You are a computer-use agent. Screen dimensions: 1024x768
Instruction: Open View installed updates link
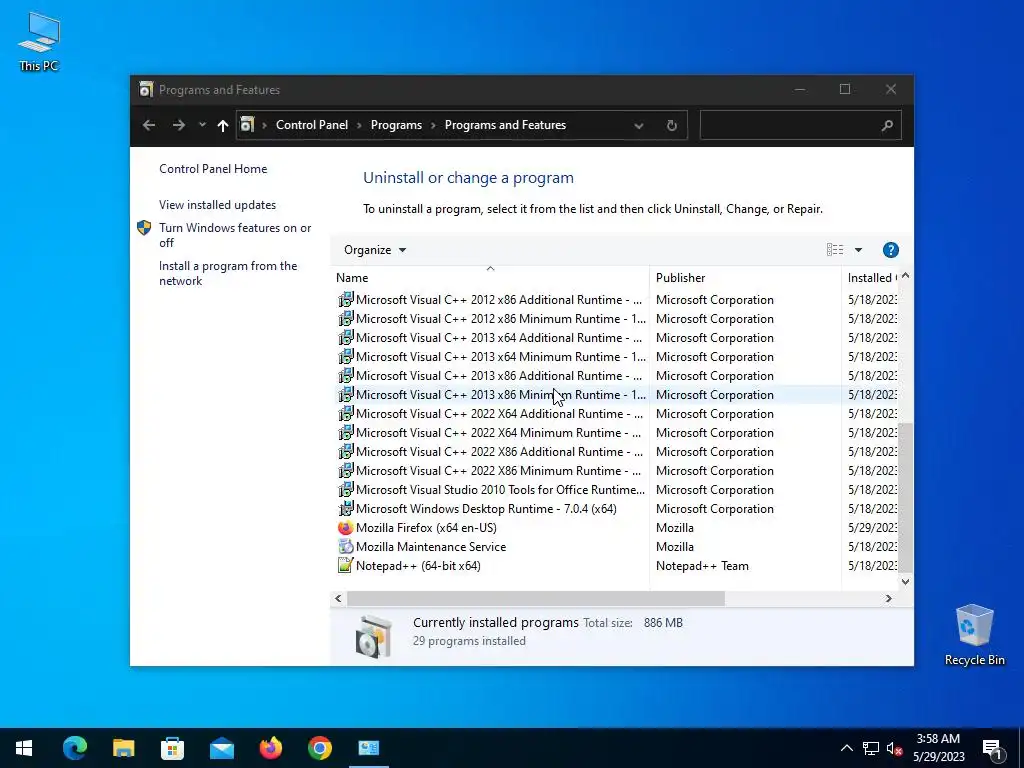[x=217, y=205]
